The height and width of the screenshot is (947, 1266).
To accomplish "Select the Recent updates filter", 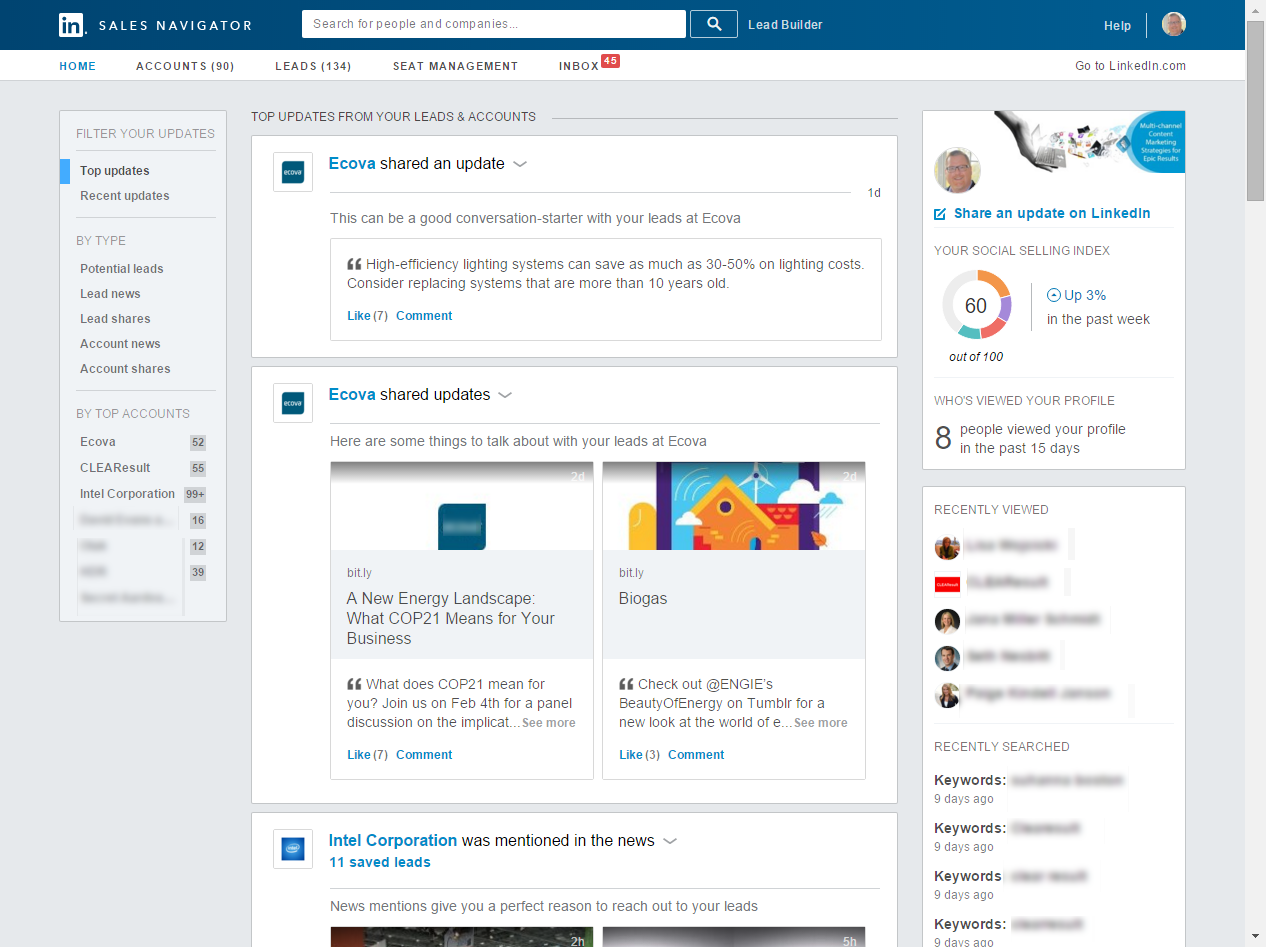I will point(125,196).
